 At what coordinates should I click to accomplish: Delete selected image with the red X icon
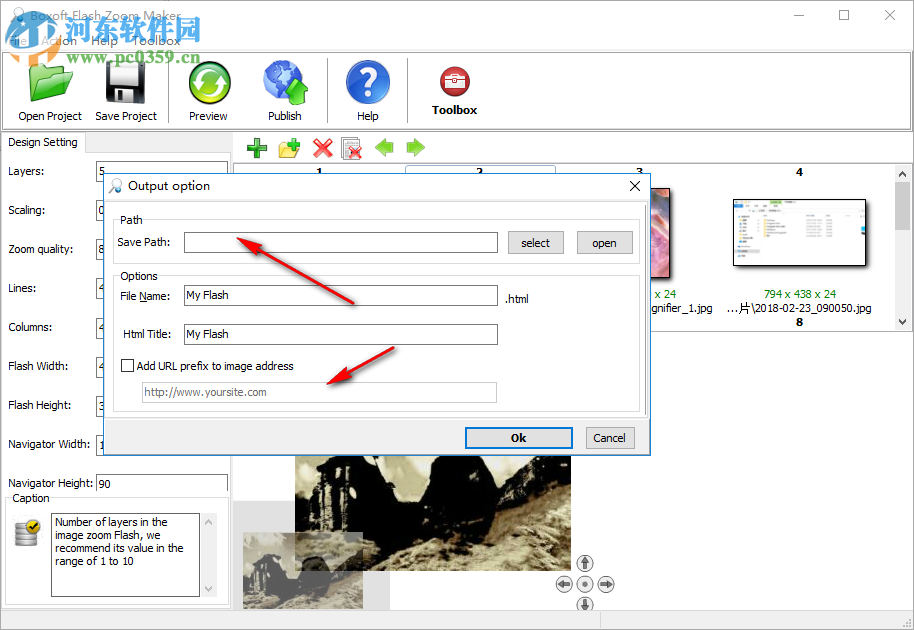tap(322, 148)
